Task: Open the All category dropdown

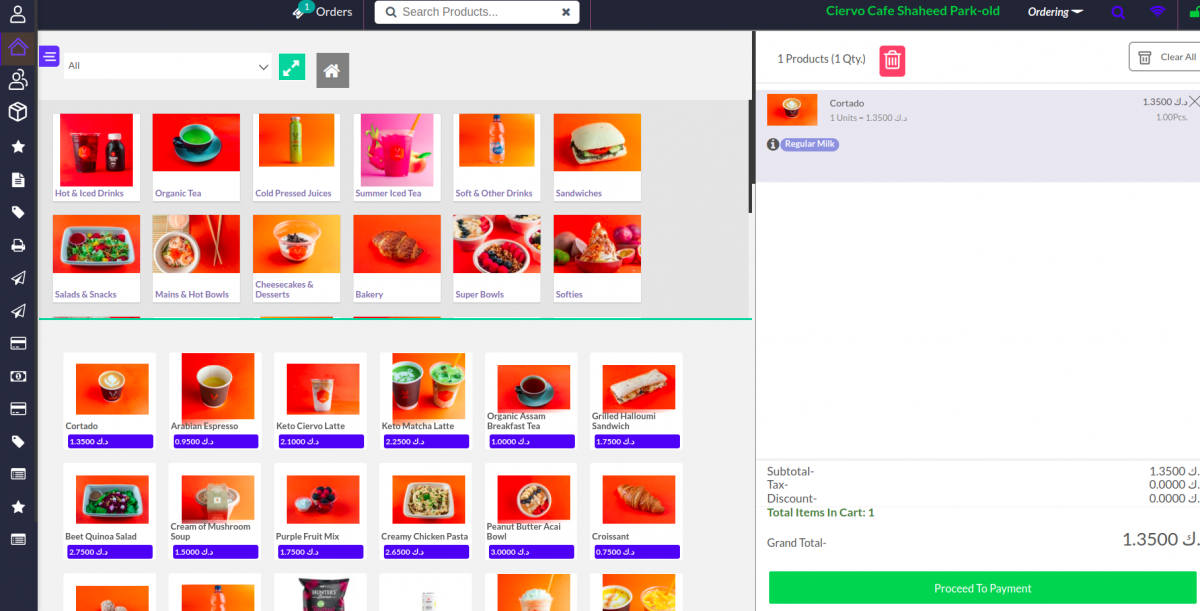Action: click(168, 66)
